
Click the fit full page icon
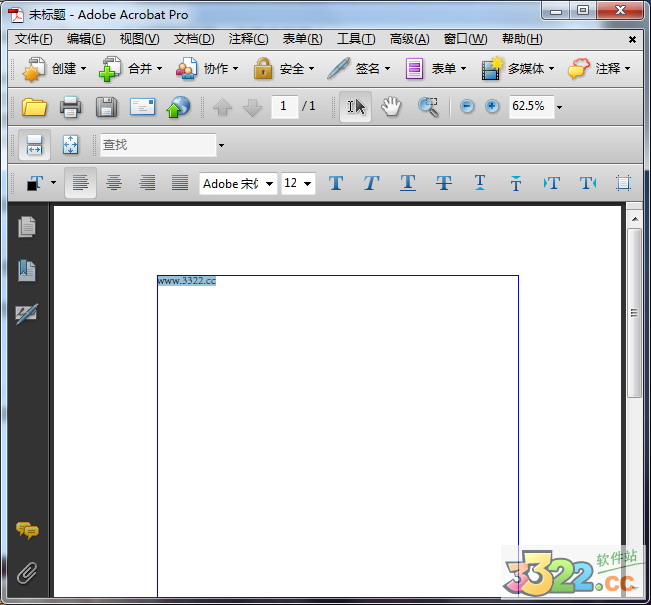(70, 145)
